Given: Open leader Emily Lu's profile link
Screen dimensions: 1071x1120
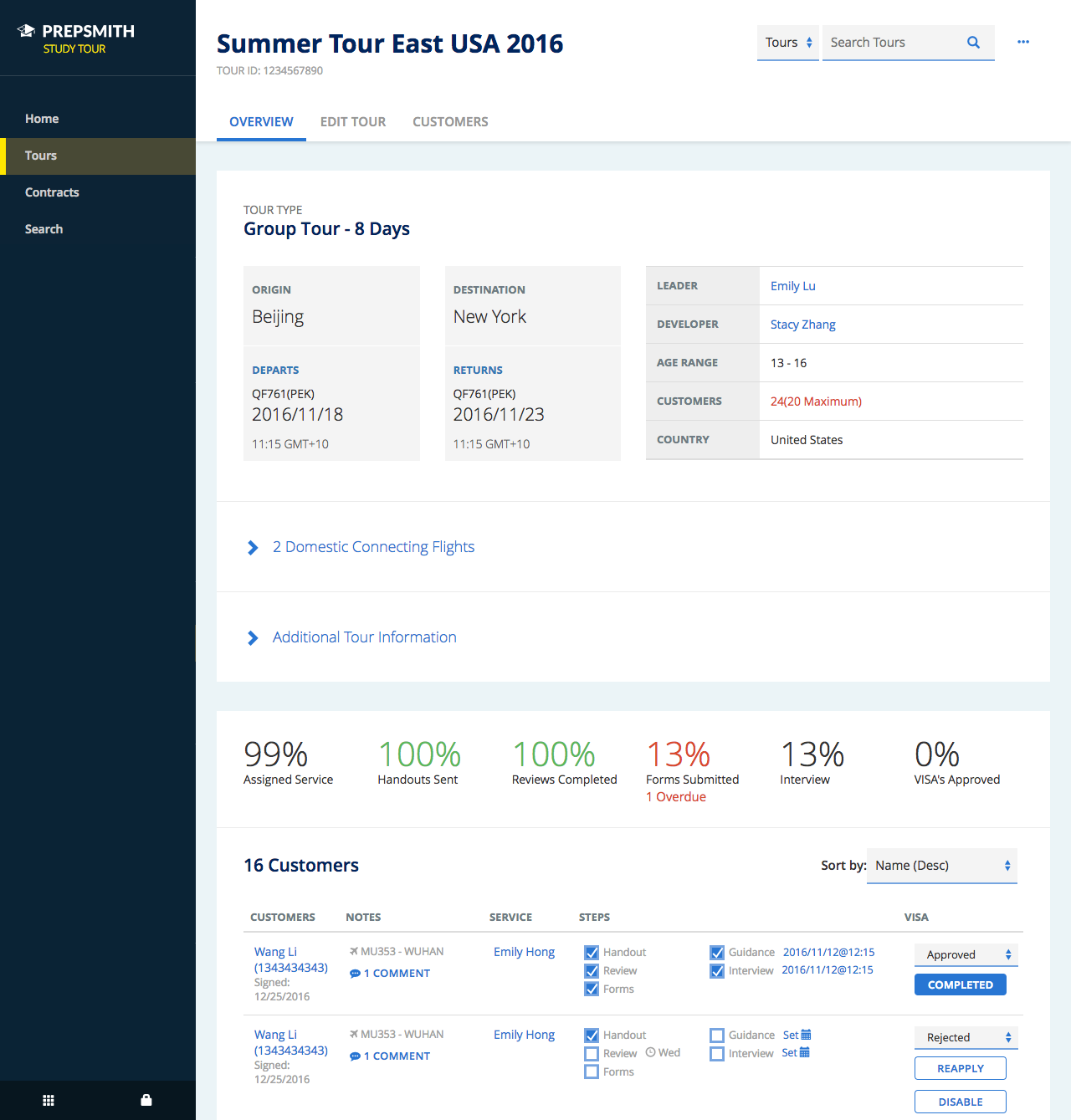Looking at the screenshot, I should pyautogui.click(x=793, y=286).
